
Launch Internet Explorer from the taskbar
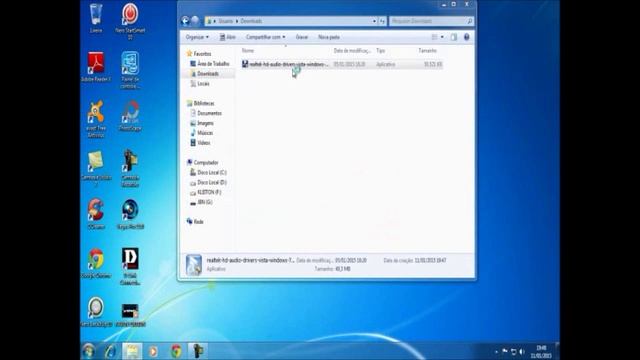pos(110,351)
